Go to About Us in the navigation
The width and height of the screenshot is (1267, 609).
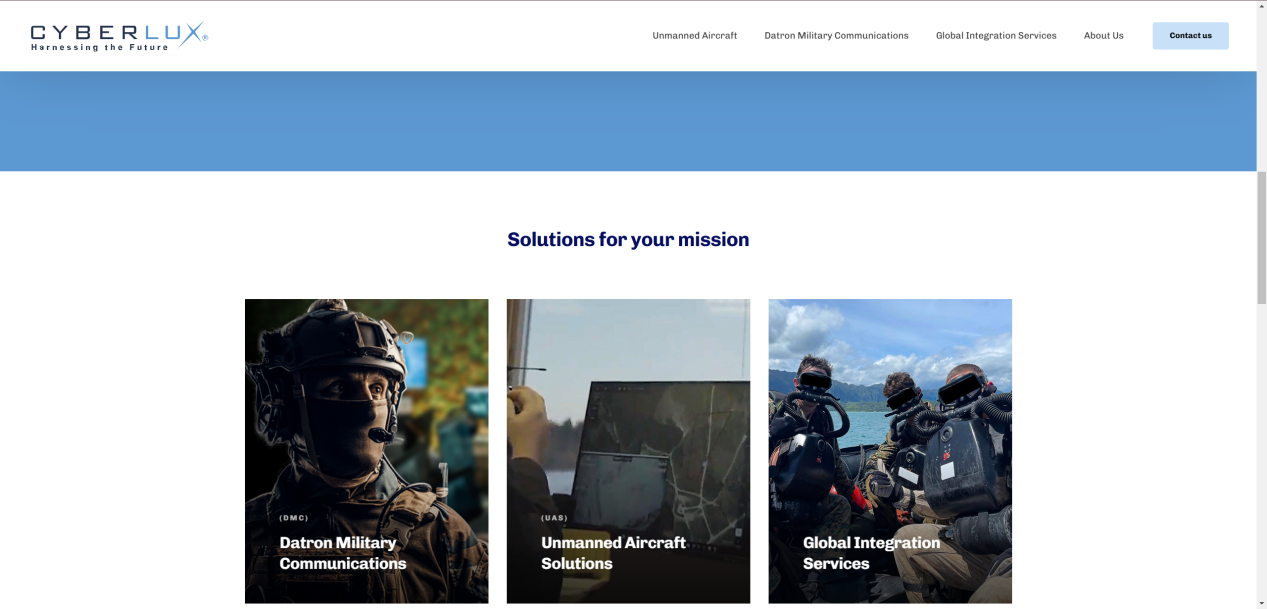pos(1103,36)
